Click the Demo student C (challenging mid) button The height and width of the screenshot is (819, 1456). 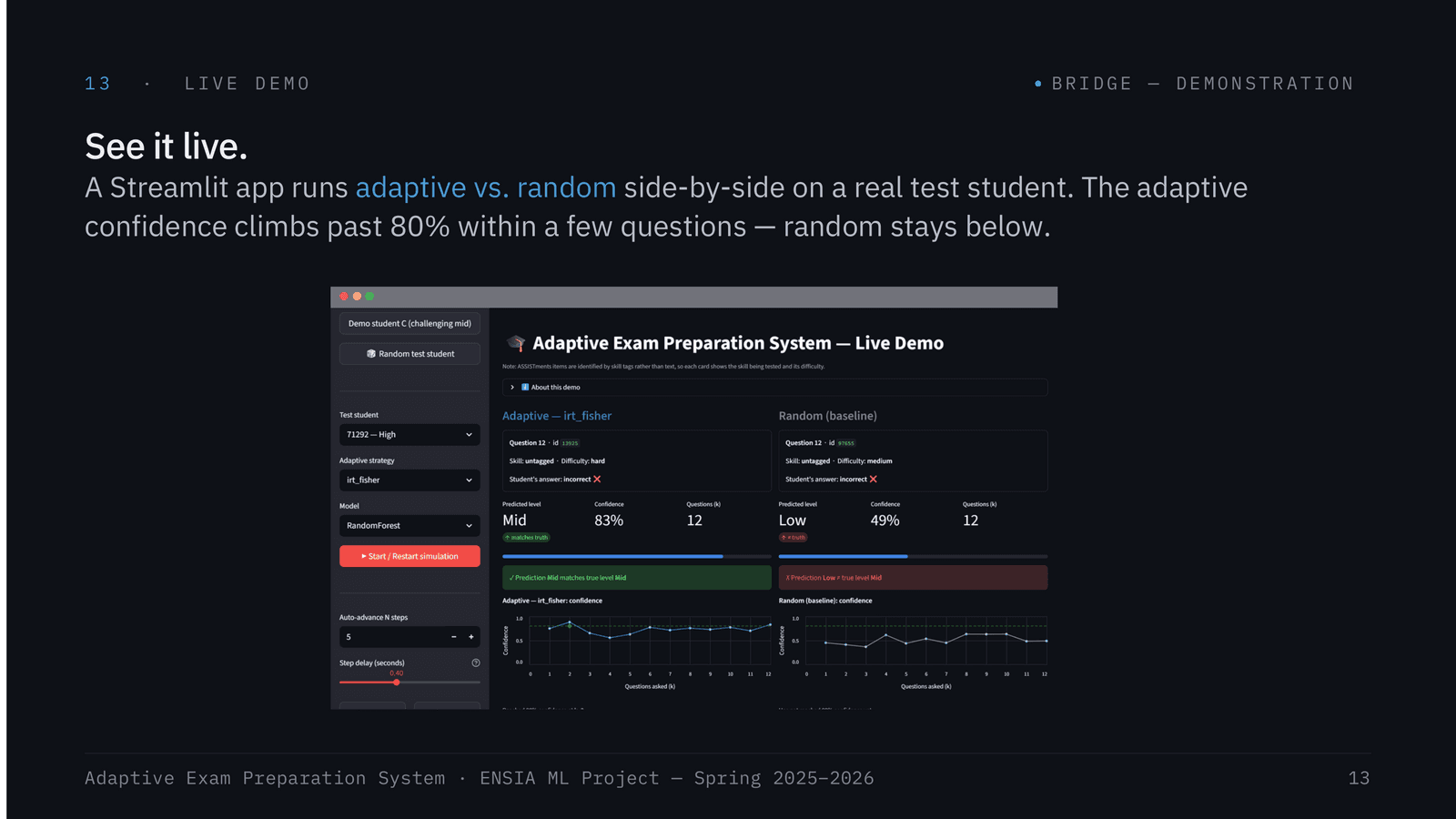pos(409,324)
